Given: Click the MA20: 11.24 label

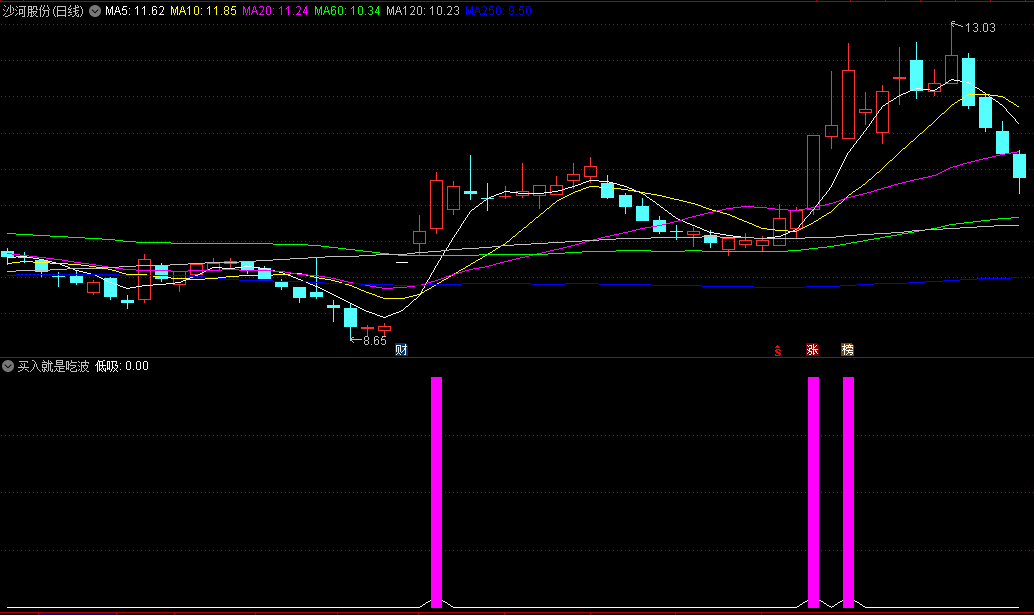Looking at the screenshot, I should (x=275, y=11).
